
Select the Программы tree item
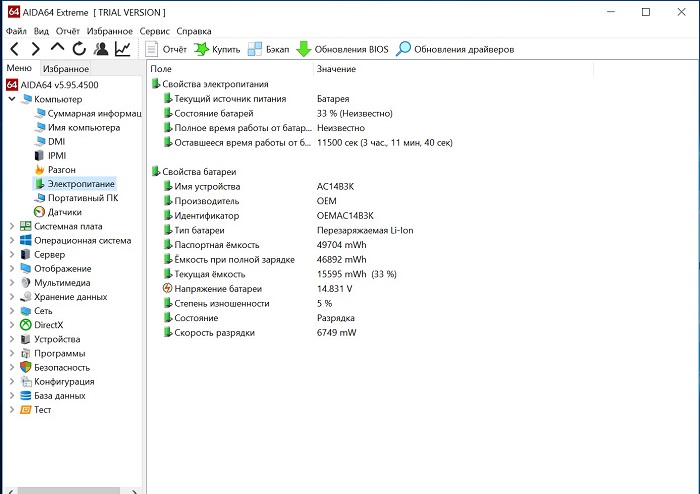point(53,353)
